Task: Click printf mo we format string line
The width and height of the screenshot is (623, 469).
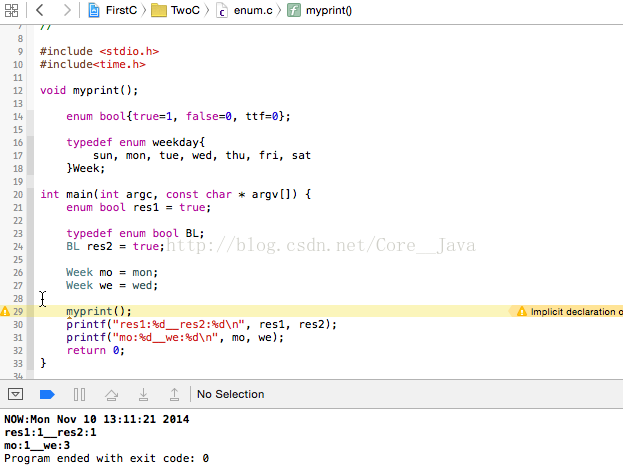Action: coord(175,337)
